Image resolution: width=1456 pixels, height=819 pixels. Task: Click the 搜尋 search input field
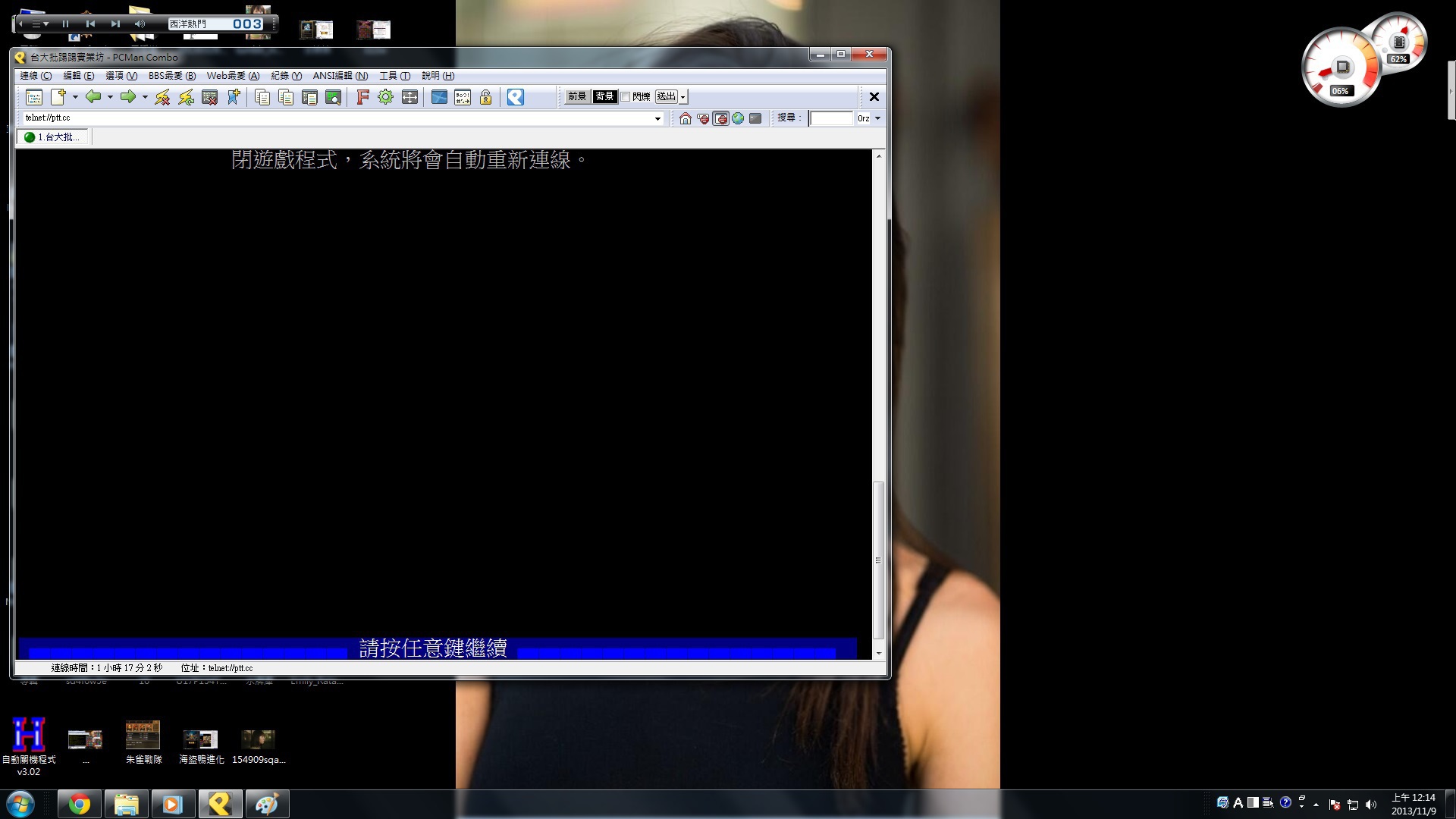831,118
